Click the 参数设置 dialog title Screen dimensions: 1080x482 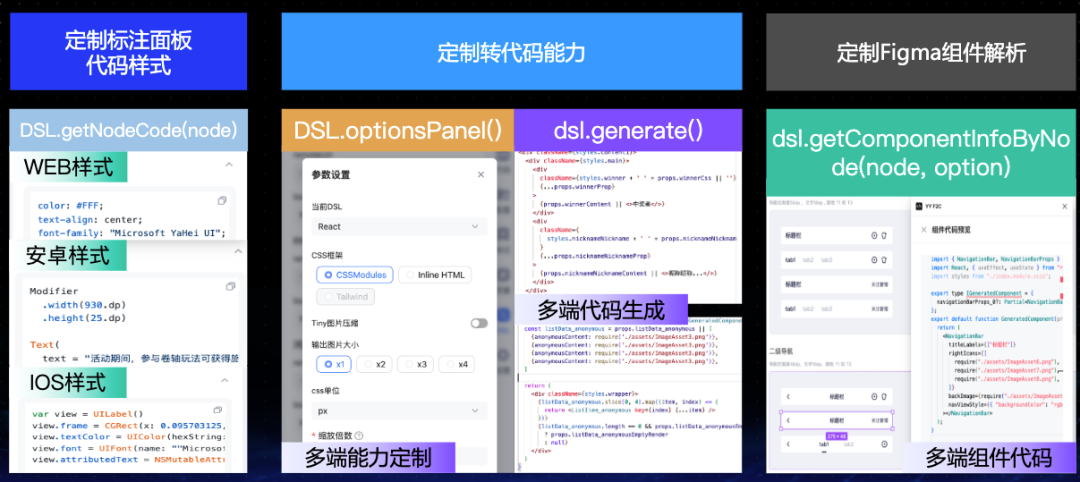tap(331, 175)
